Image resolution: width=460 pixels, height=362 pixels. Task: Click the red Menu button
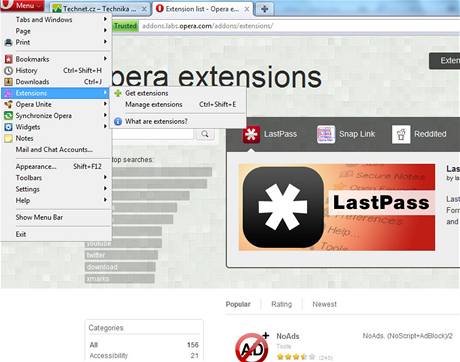[x=22, y=5]
